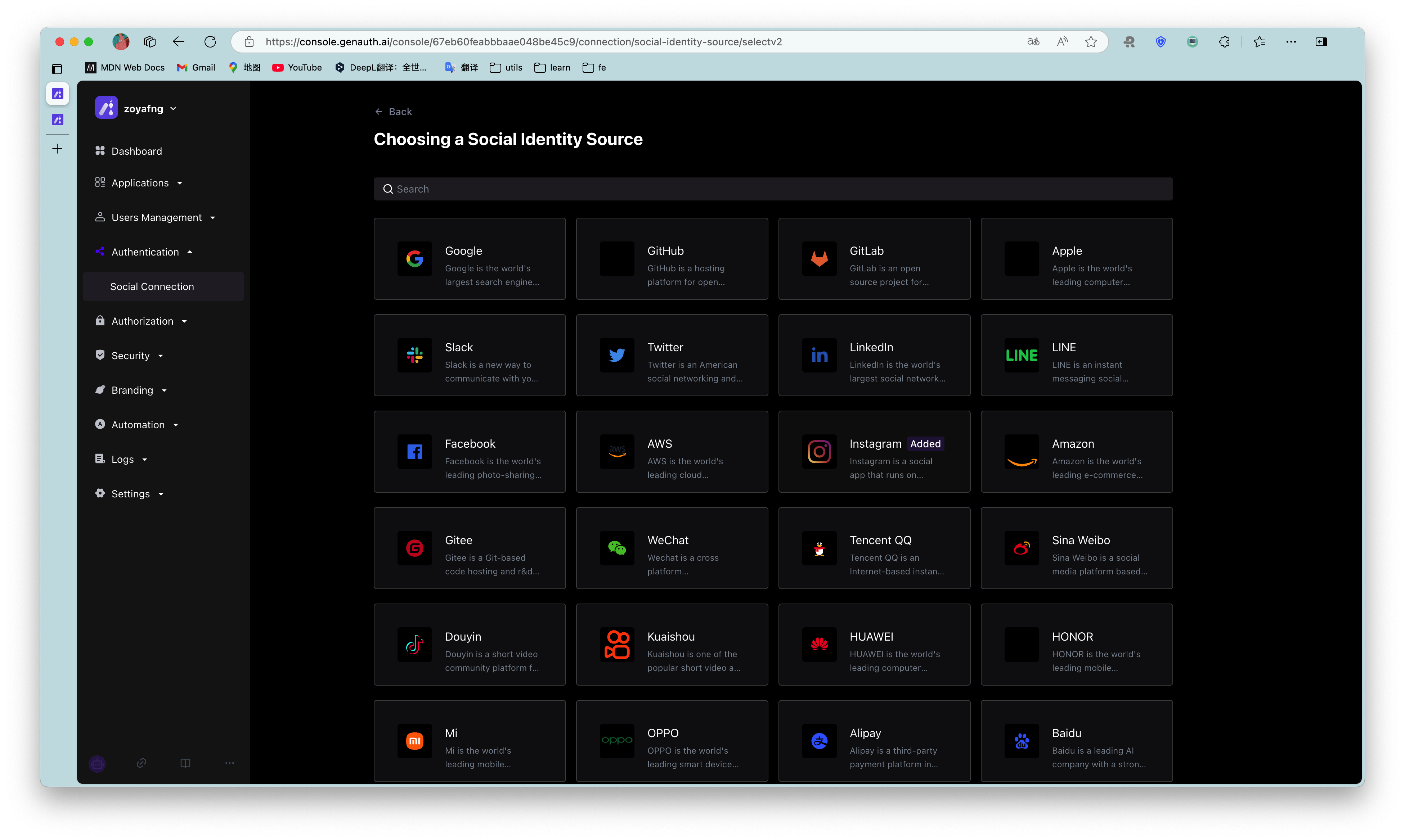Click the browser back arrow

(178, 41)
